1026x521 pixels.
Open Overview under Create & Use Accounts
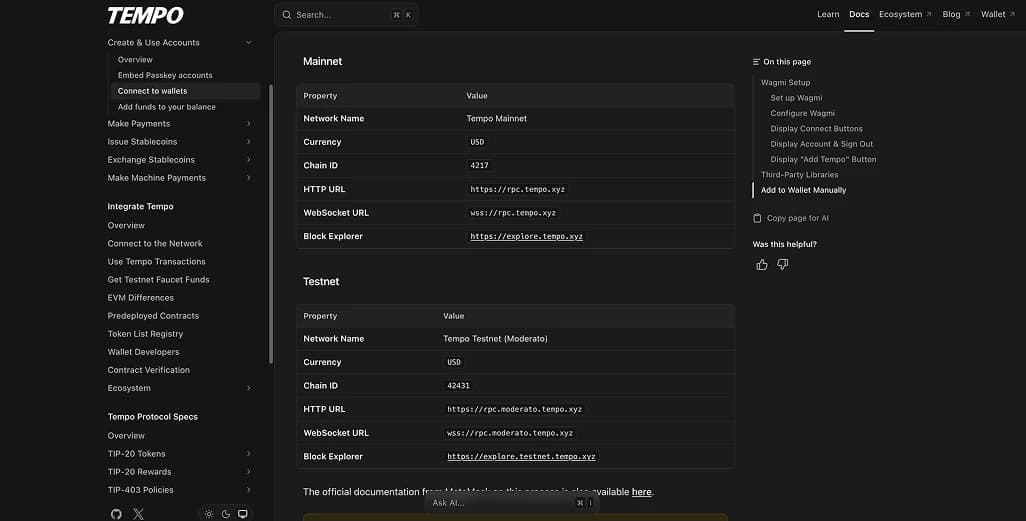click(x=135, y=60)
